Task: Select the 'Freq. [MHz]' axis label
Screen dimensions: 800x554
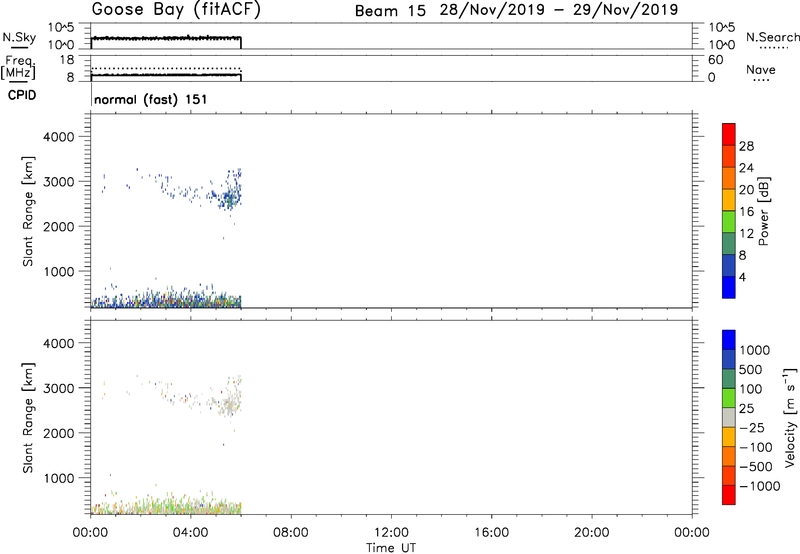Action: [x=19, y=67]
